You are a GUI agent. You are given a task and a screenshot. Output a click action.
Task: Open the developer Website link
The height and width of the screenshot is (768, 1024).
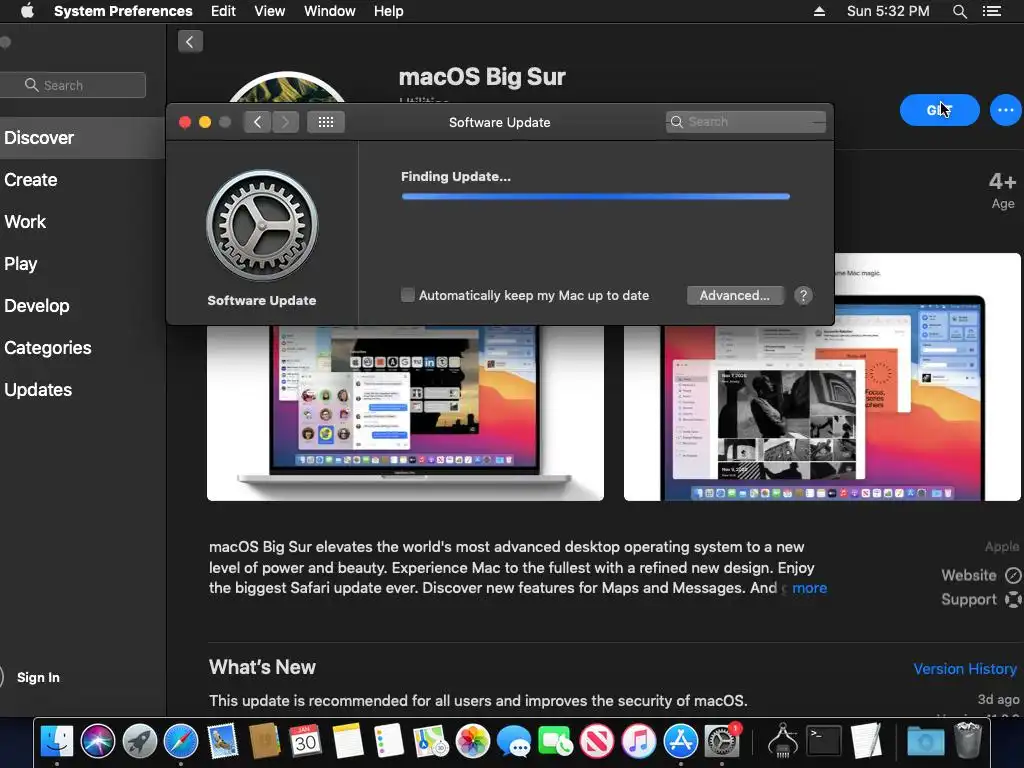point(981,575)
